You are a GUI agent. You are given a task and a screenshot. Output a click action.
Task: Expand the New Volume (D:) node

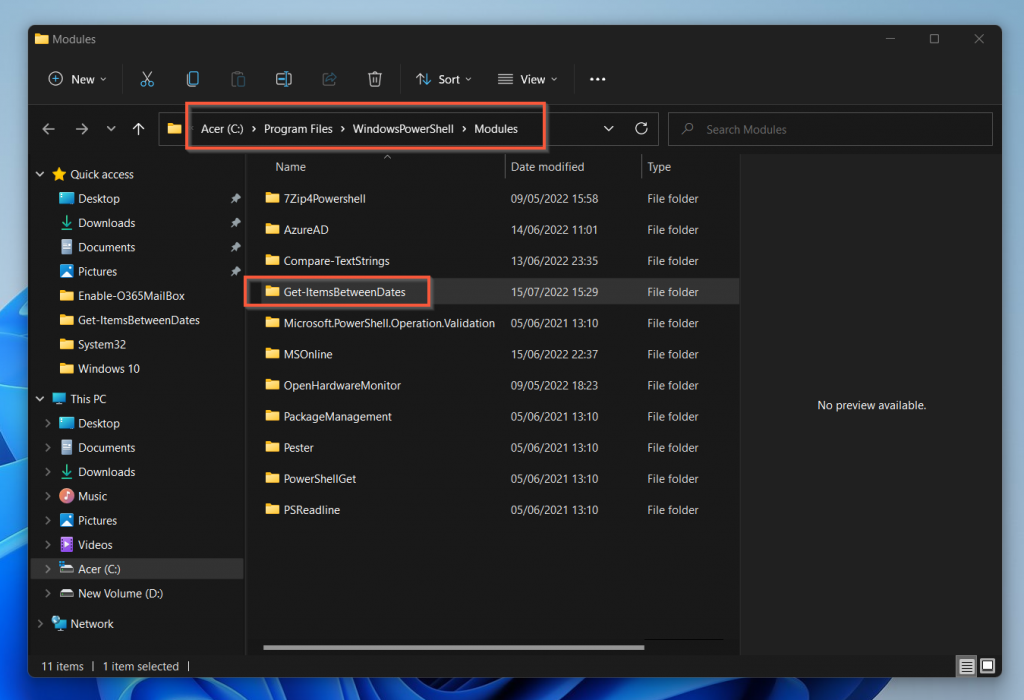[x=48, y=593]
